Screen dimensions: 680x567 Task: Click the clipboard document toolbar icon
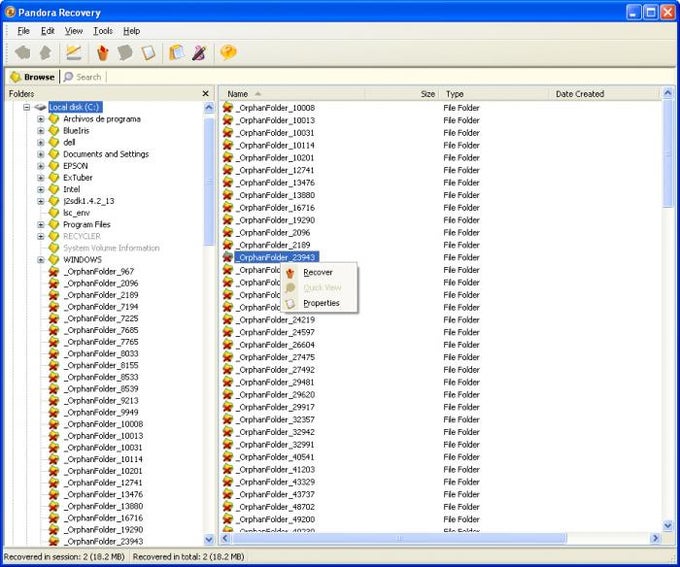177,53
